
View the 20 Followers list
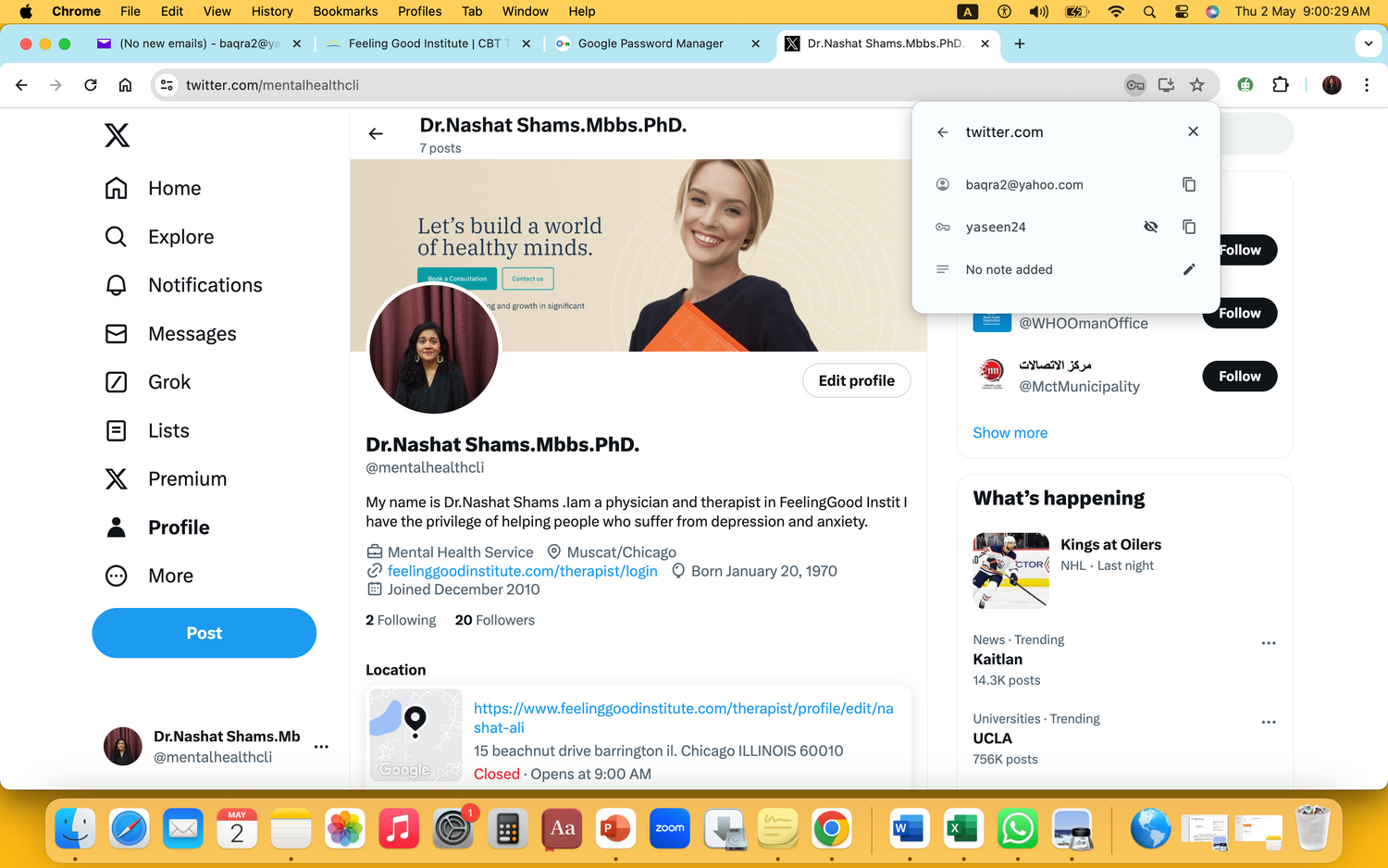tap(495, 620)
